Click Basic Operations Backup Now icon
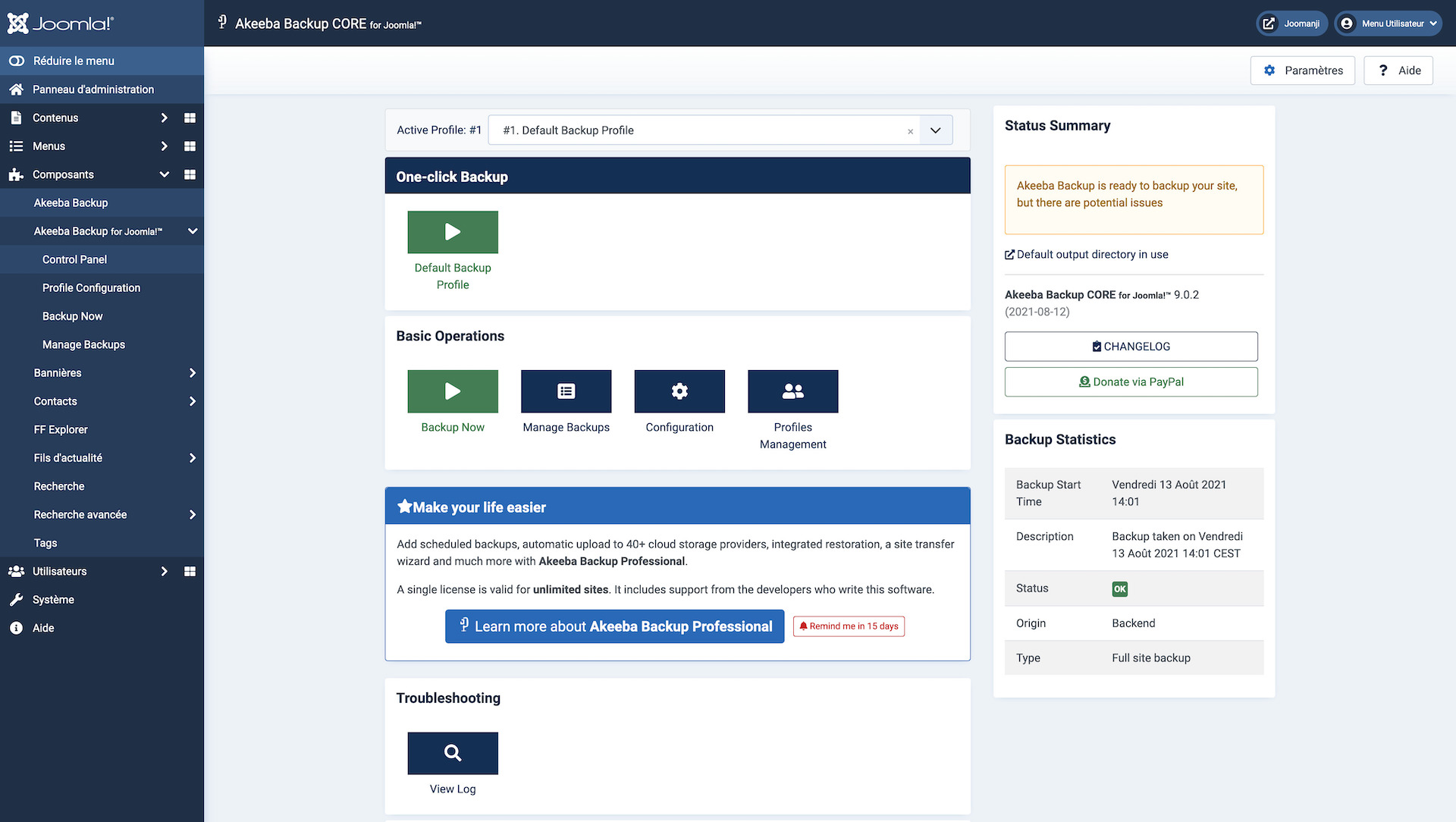This screenshot has height=822, width=1456. click(453, 391)
